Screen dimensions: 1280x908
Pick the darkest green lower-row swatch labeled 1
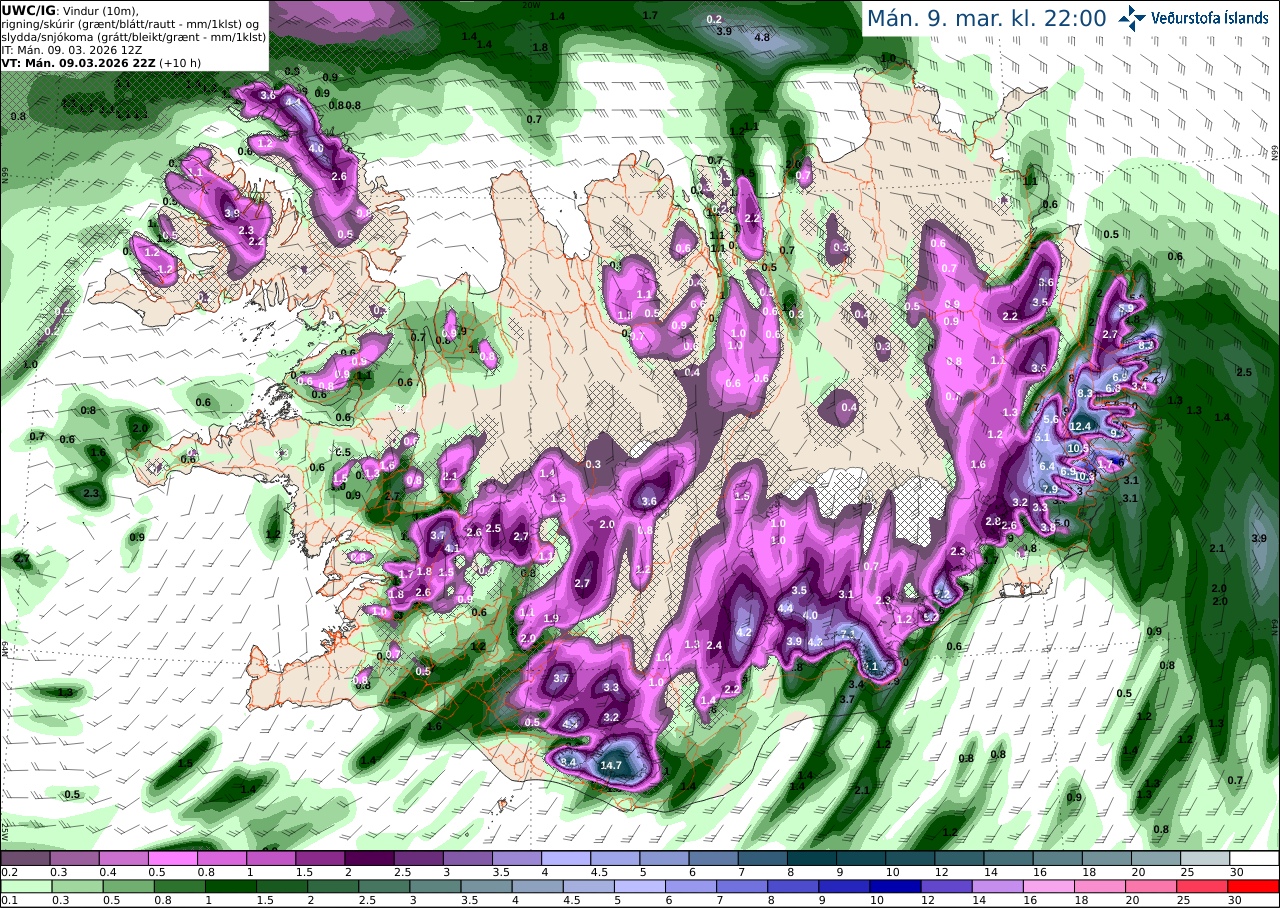[x=230, y=886]
